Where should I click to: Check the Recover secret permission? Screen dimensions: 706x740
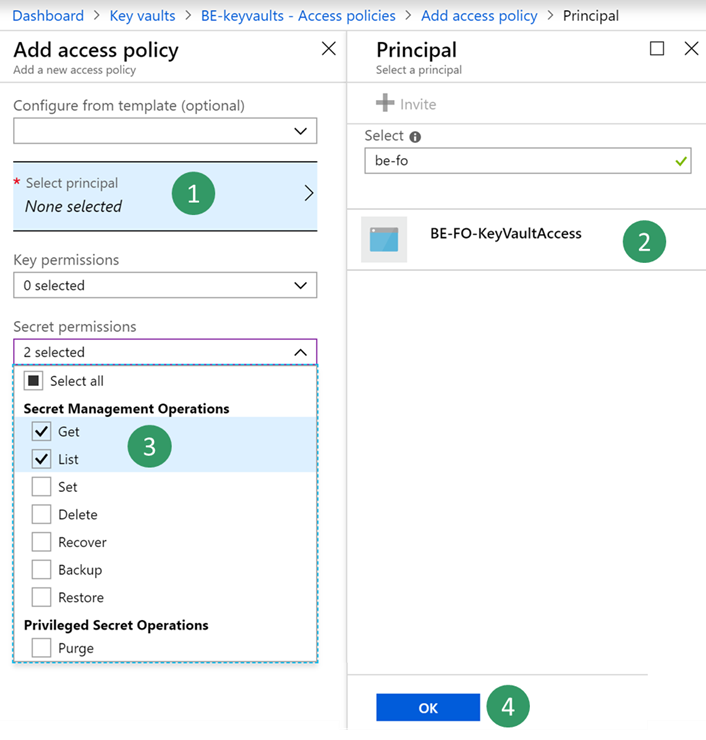[x=42, y=542]
